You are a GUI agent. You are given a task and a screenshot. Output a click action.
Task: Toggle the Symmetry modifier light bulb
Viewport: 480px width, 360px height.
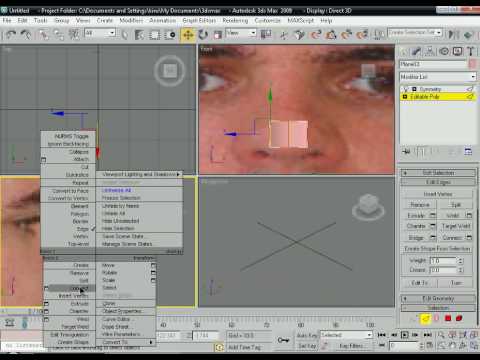pos(406,89)
